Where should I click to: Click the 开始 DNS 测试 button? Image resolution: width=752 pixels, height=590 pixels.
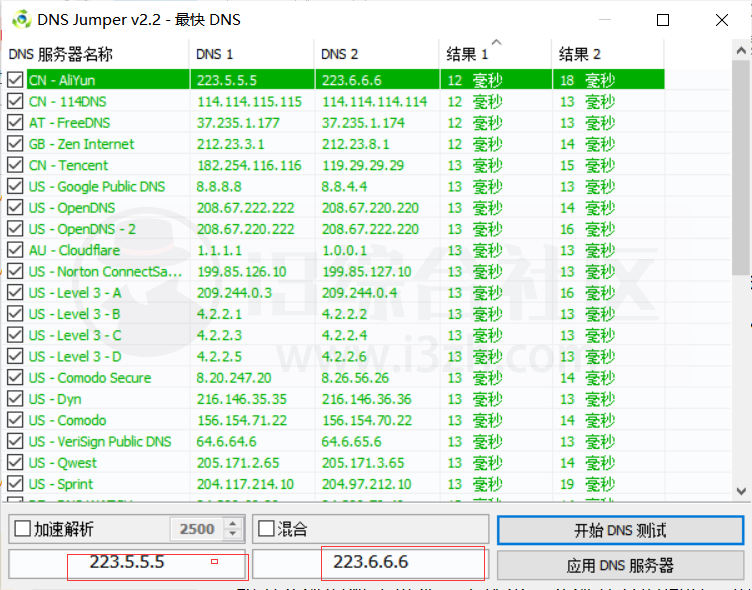[x=620, y=530]
